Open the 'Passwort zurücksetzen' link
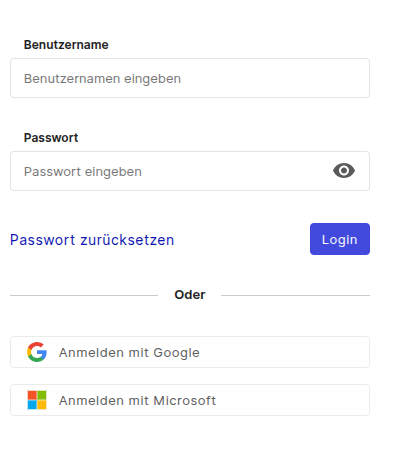This screenshot has height=451, width=404. [92, 240]
